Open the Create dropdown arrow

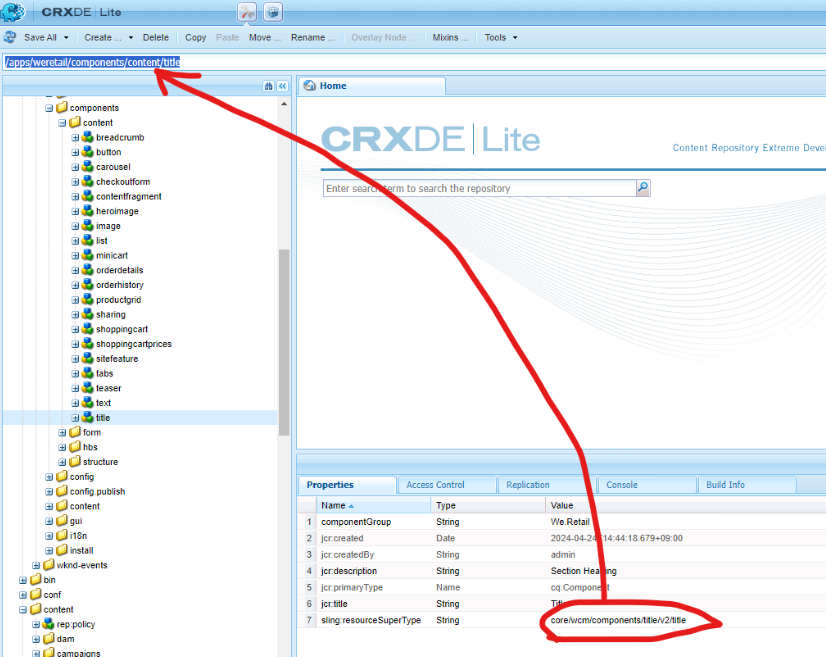point(131,37)
